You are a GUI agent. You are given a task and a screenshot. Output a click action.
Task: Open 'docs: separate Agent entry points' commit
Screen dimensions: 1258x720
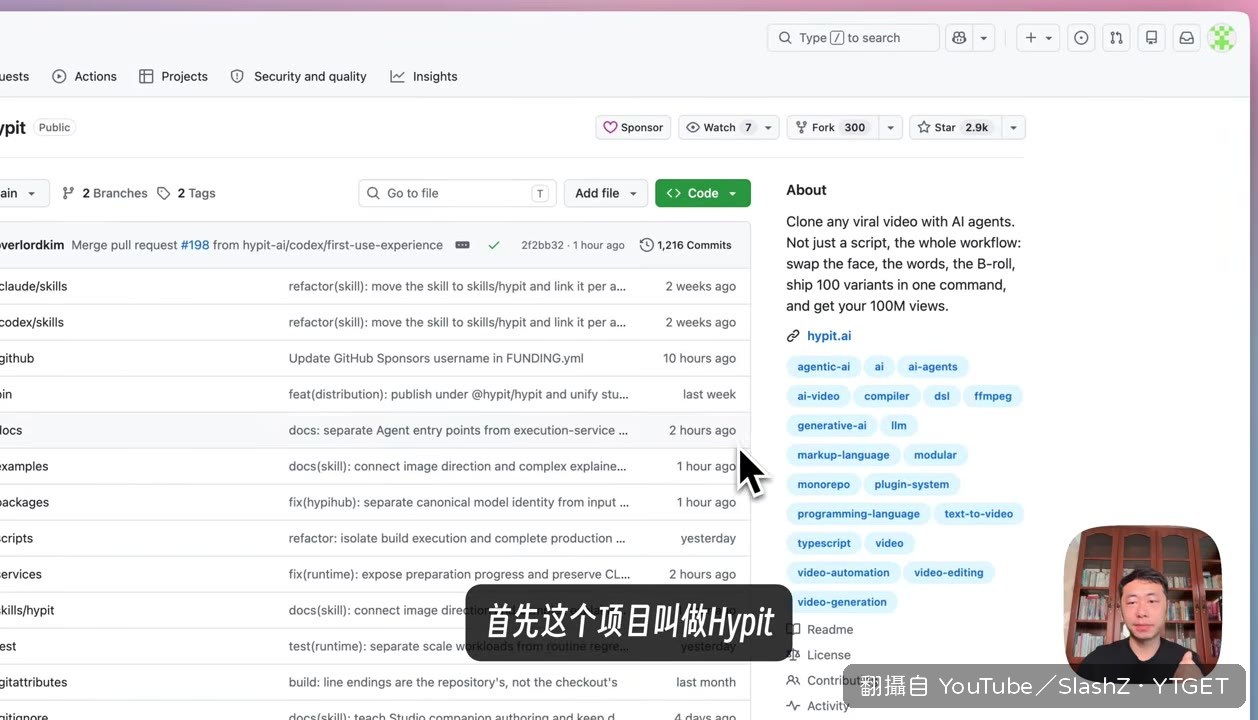coord(459,430)
